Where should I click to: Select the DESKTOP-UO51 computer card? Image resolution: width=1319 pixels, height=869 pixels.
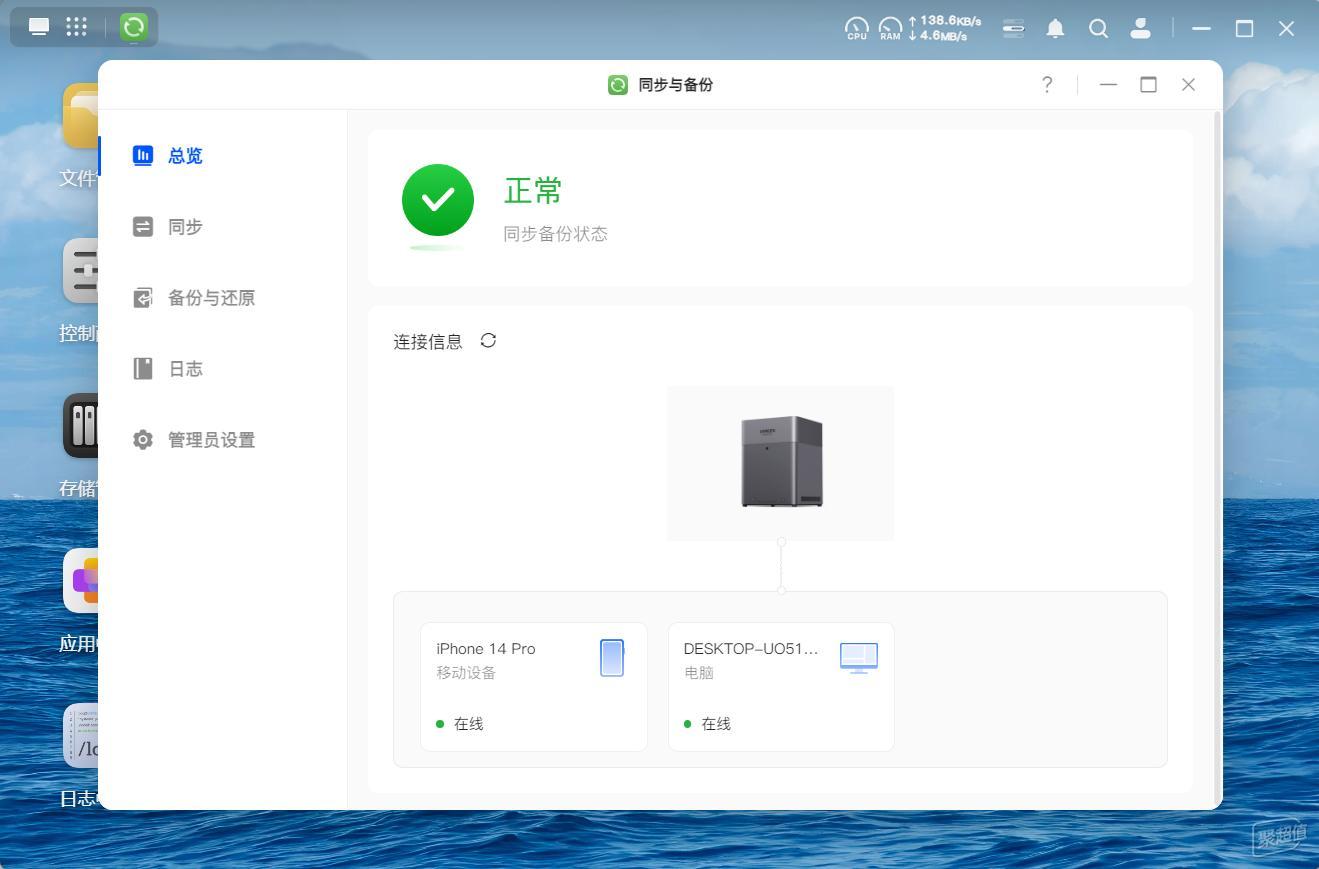click(781, 686)
